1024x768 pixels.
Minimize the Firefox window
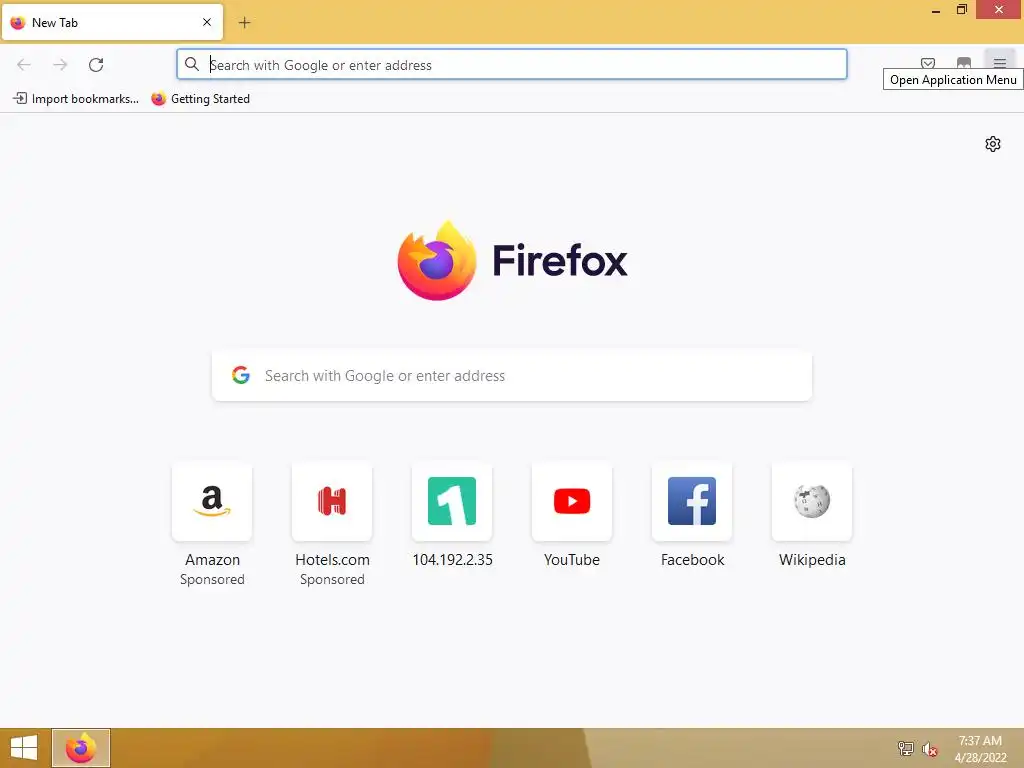[936, 10]
